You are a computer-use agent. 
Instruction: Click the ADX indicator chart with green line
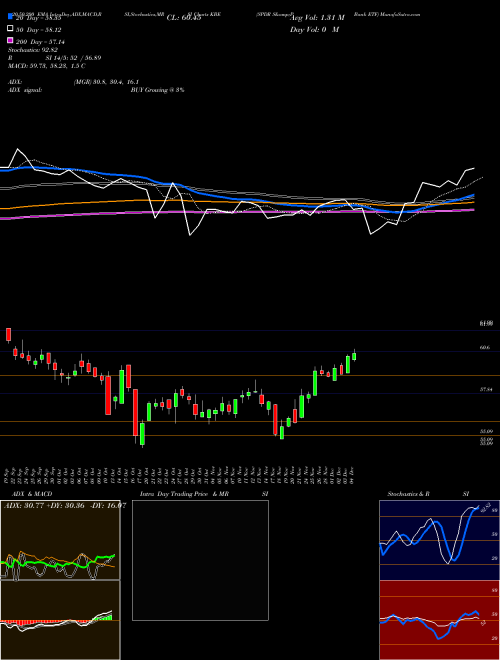pos(60,540)
